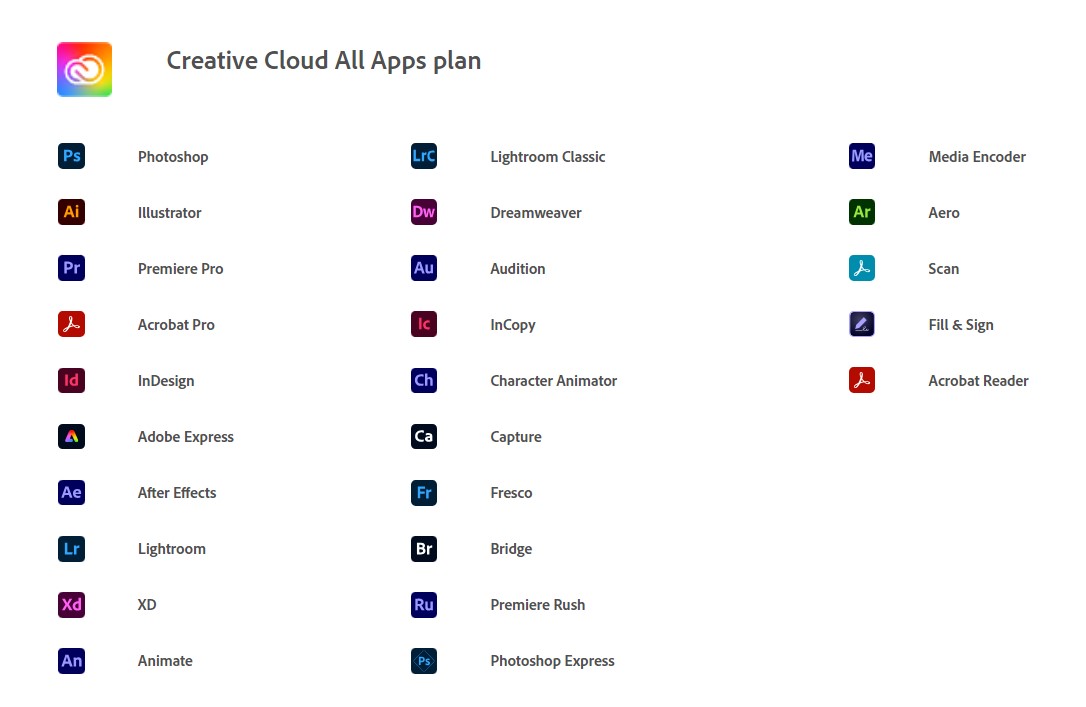Viewport: 1086px width, 707px height.
Task: Select the Acrobat Pro label
Action: tap(176, 325)
